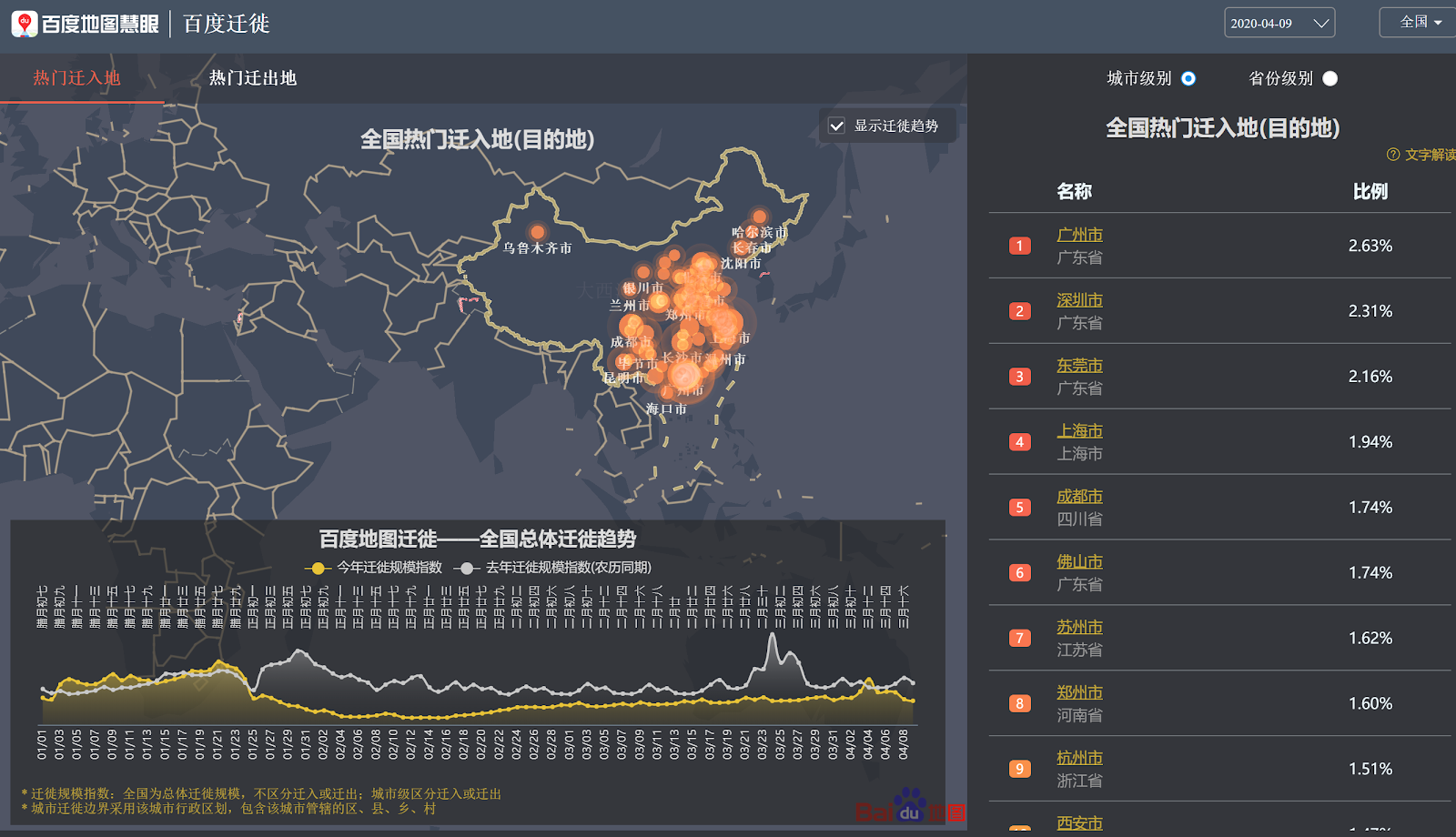Click the 成都市 label on the map
The image size is (1456, 837).
pos(631,342)
